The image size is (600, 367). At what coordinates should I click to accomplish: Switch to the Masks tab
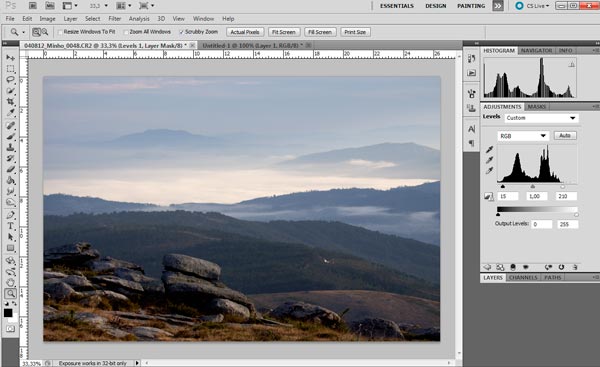537,107
